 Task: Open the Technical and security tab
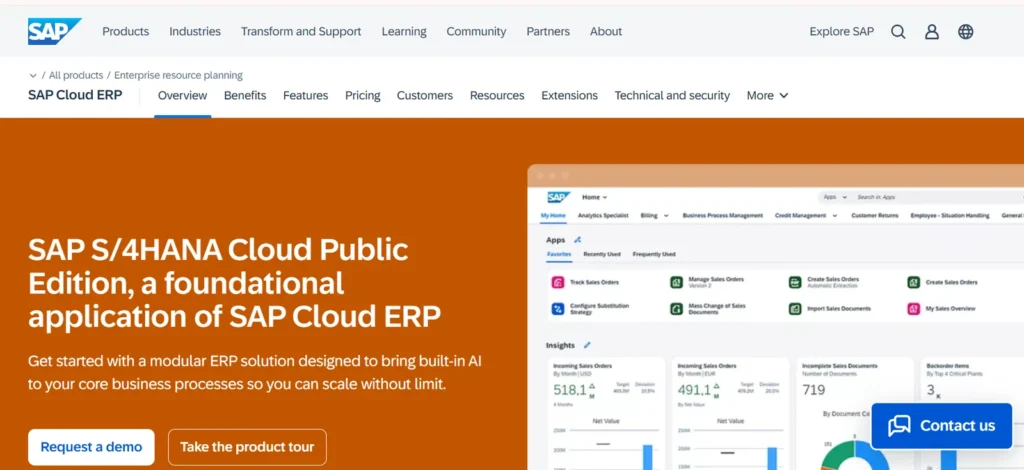tap(672, 95)
